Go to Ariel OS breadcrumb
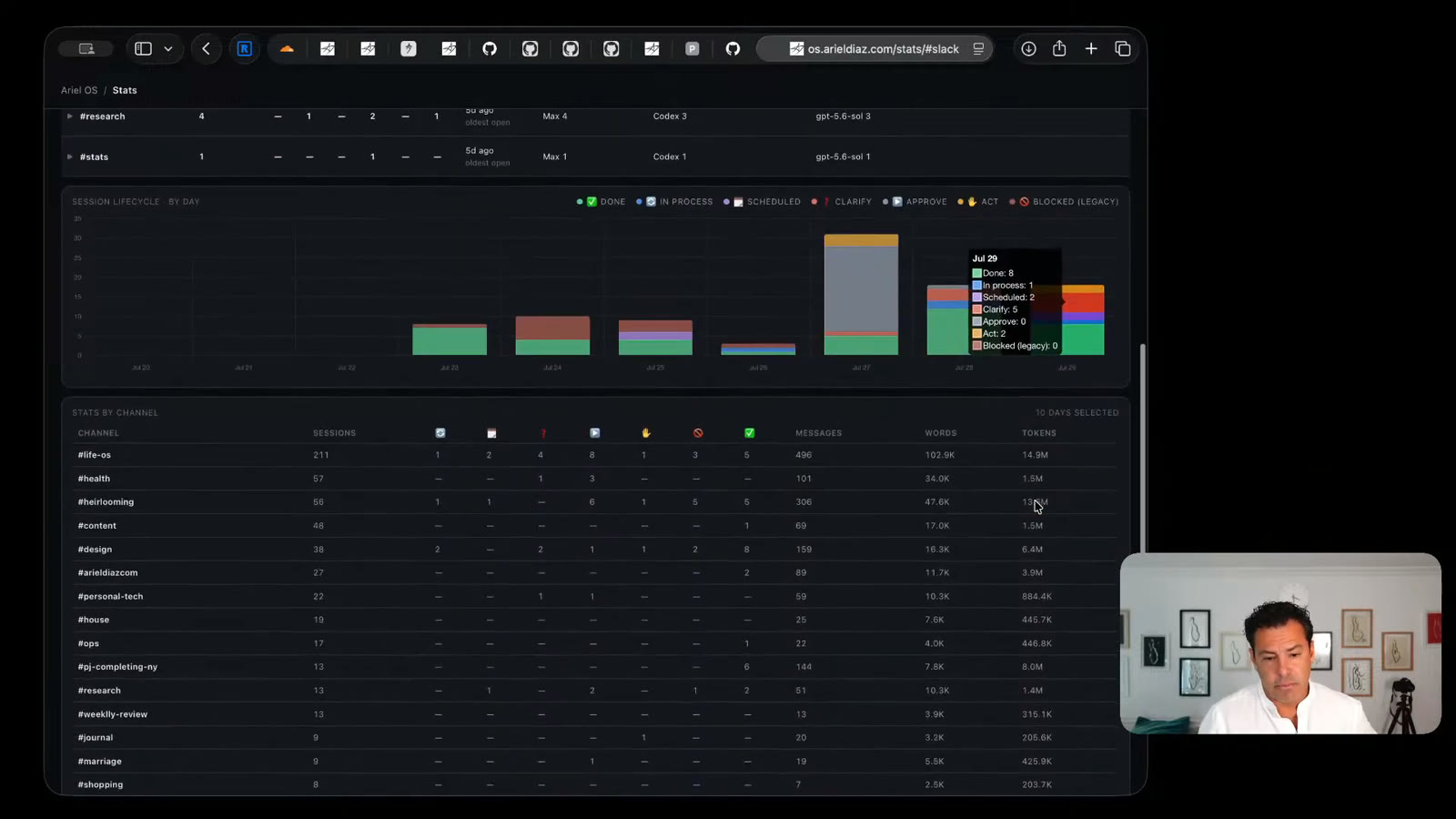Screen dimensions: 1456x819 pyautogui.click(x=79, y=90)
